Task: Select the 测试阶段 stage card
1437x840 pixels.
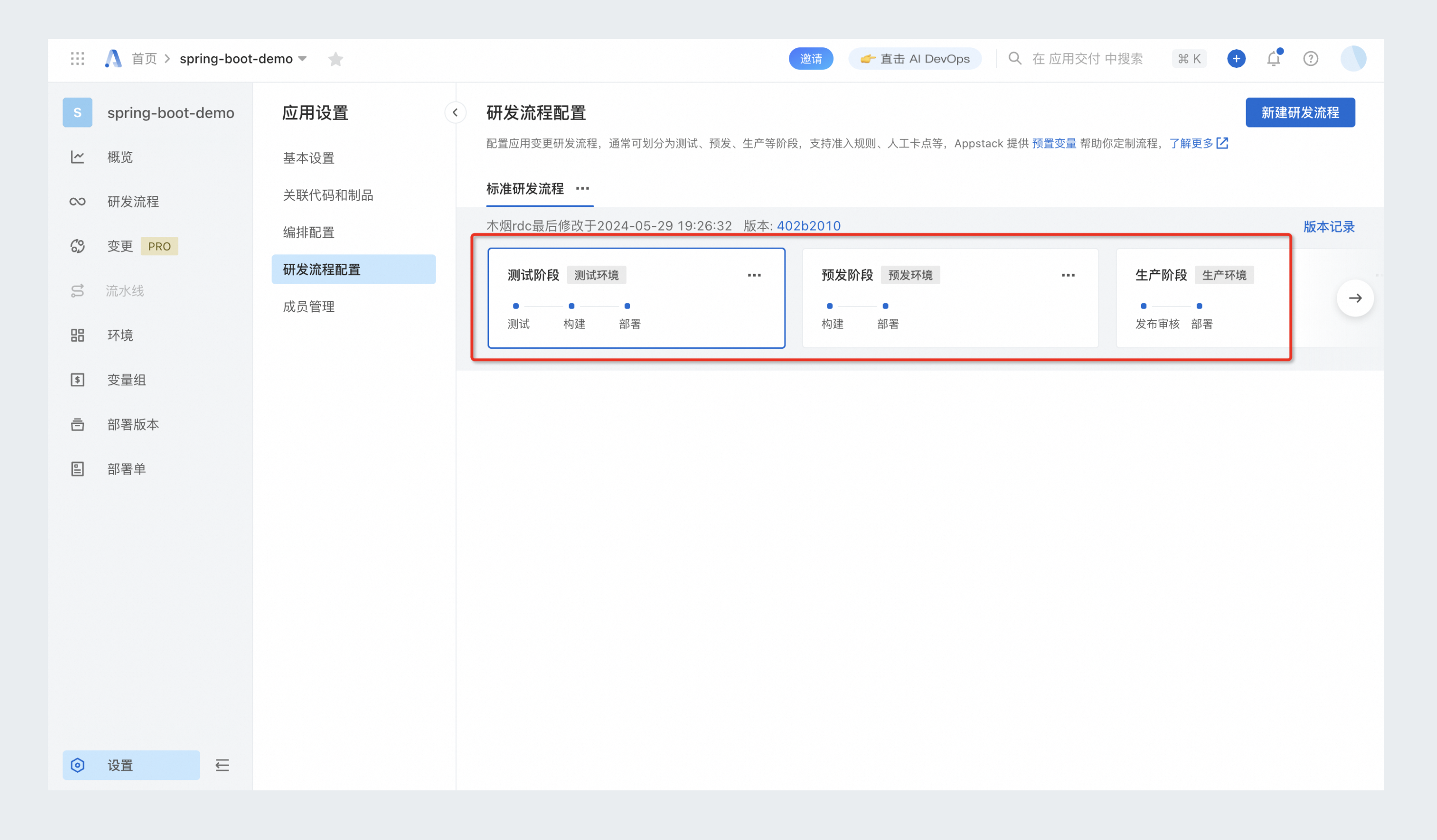Action: point(636,298)
